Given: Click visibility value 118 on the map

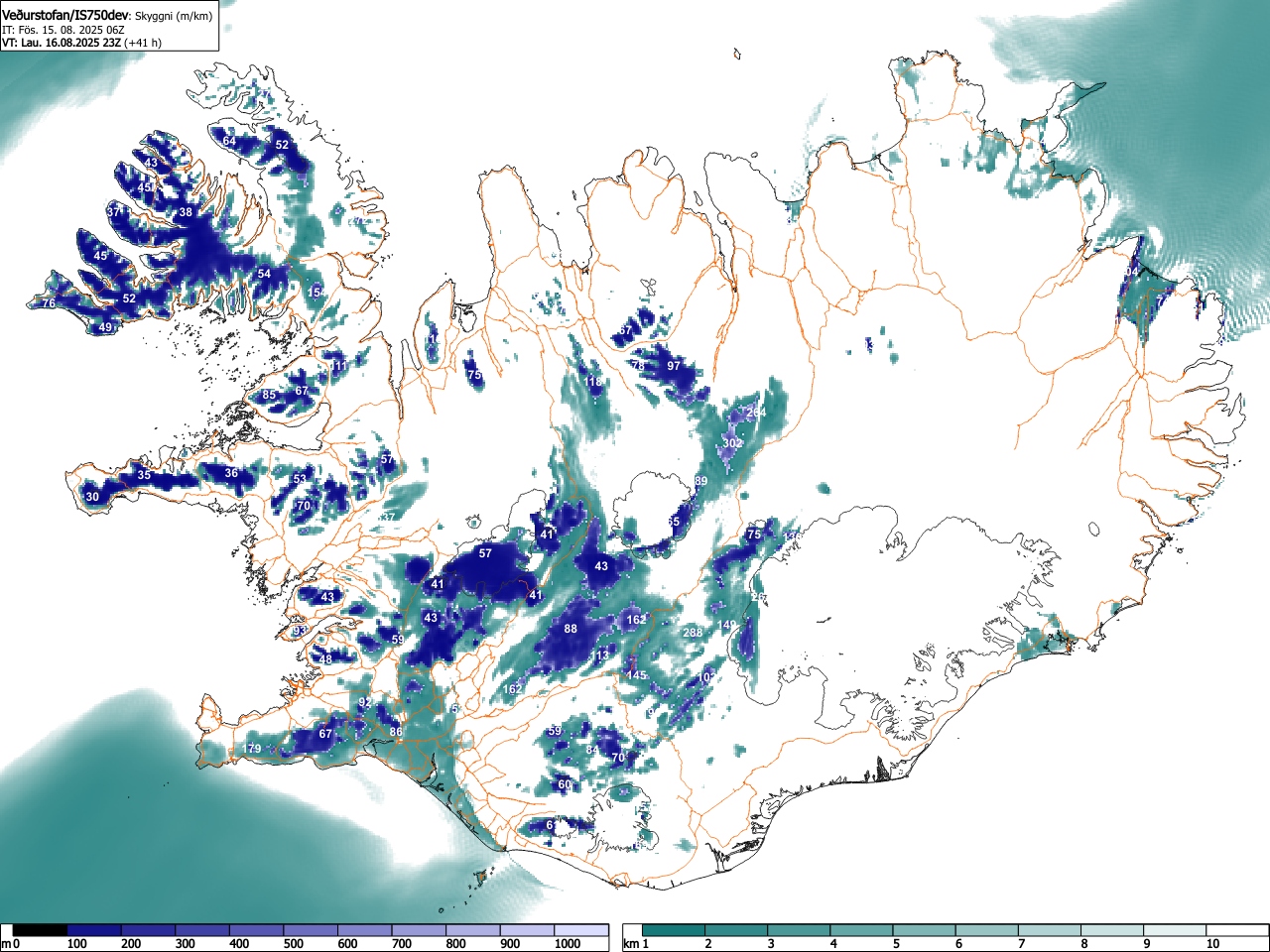Looking at the screenshot, I should click(x=593, y=382).
